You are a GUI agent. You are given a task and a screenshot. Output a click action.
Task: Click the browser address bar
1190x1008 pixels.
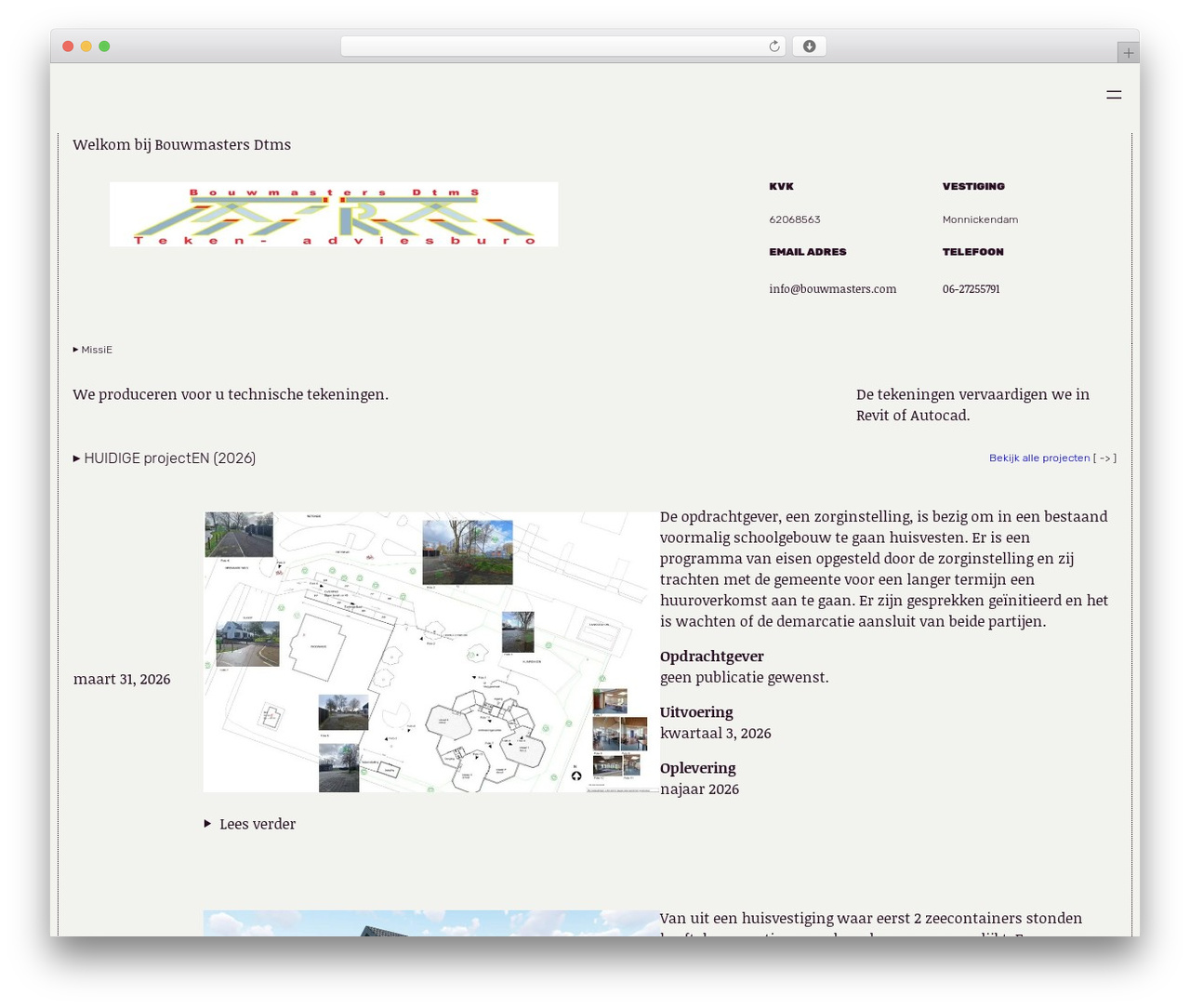562,46
